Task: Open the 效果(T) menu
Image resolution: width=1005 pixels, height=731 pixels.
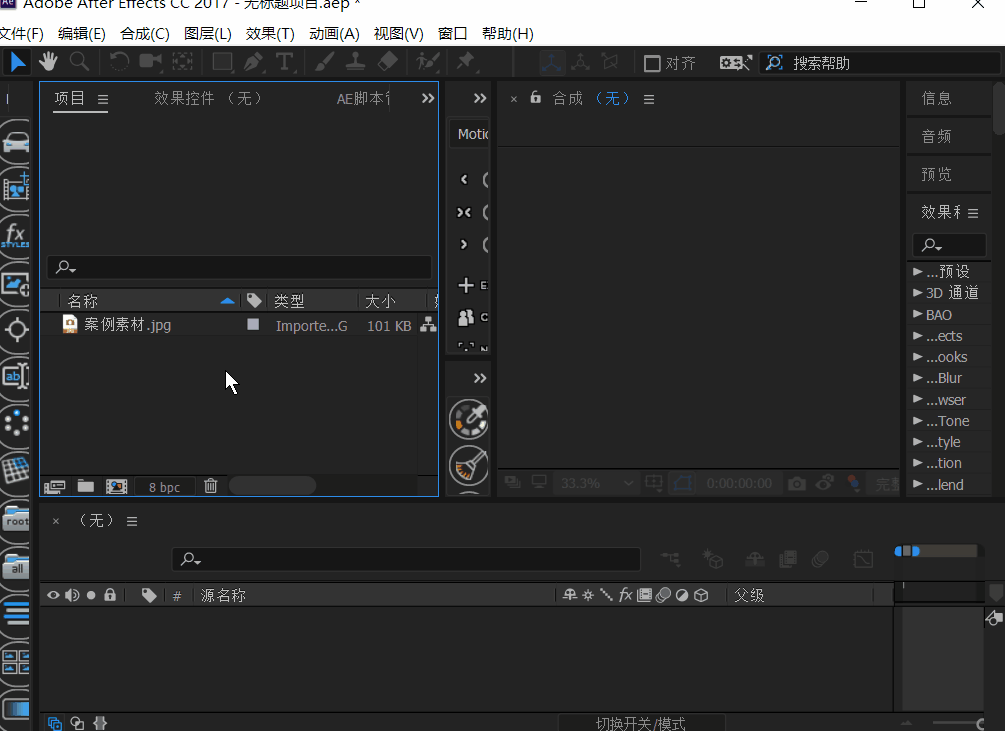Action: point(270,33)
